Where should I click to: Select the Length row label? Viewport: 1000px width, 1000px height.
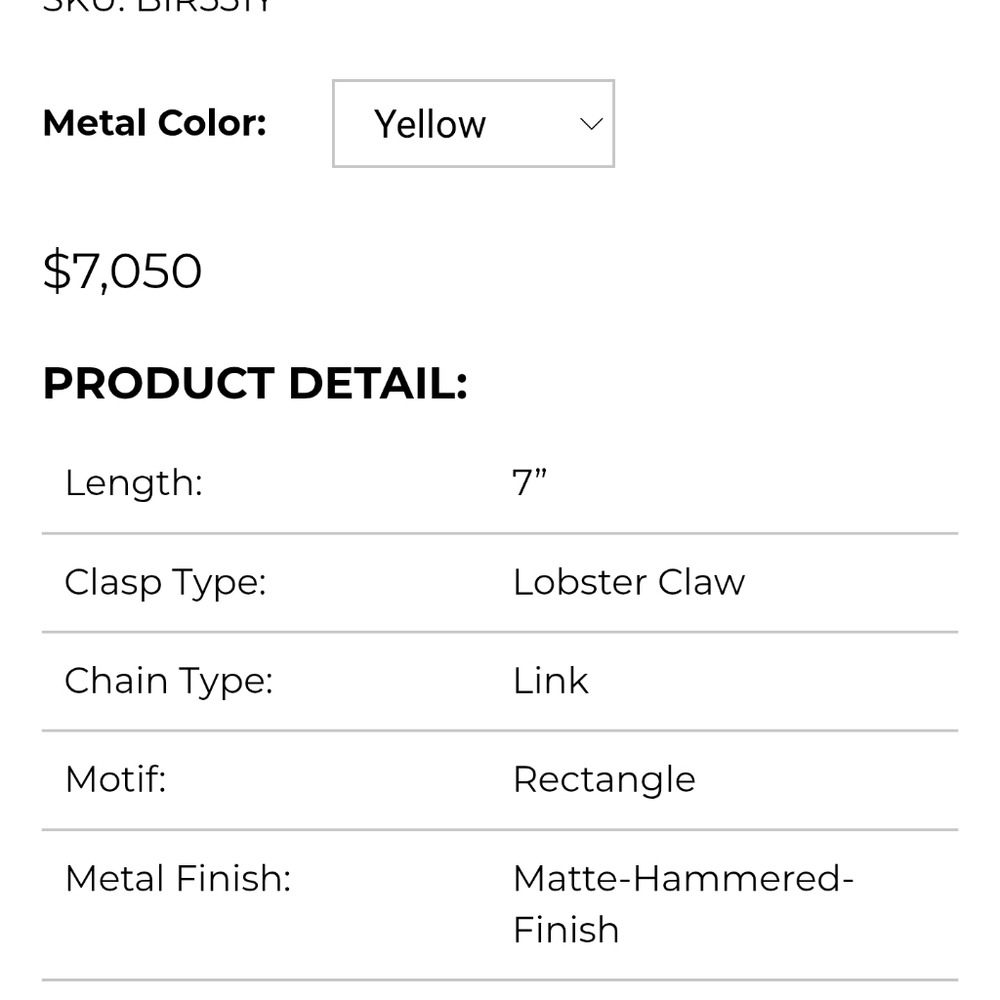(x=134, y=483)
